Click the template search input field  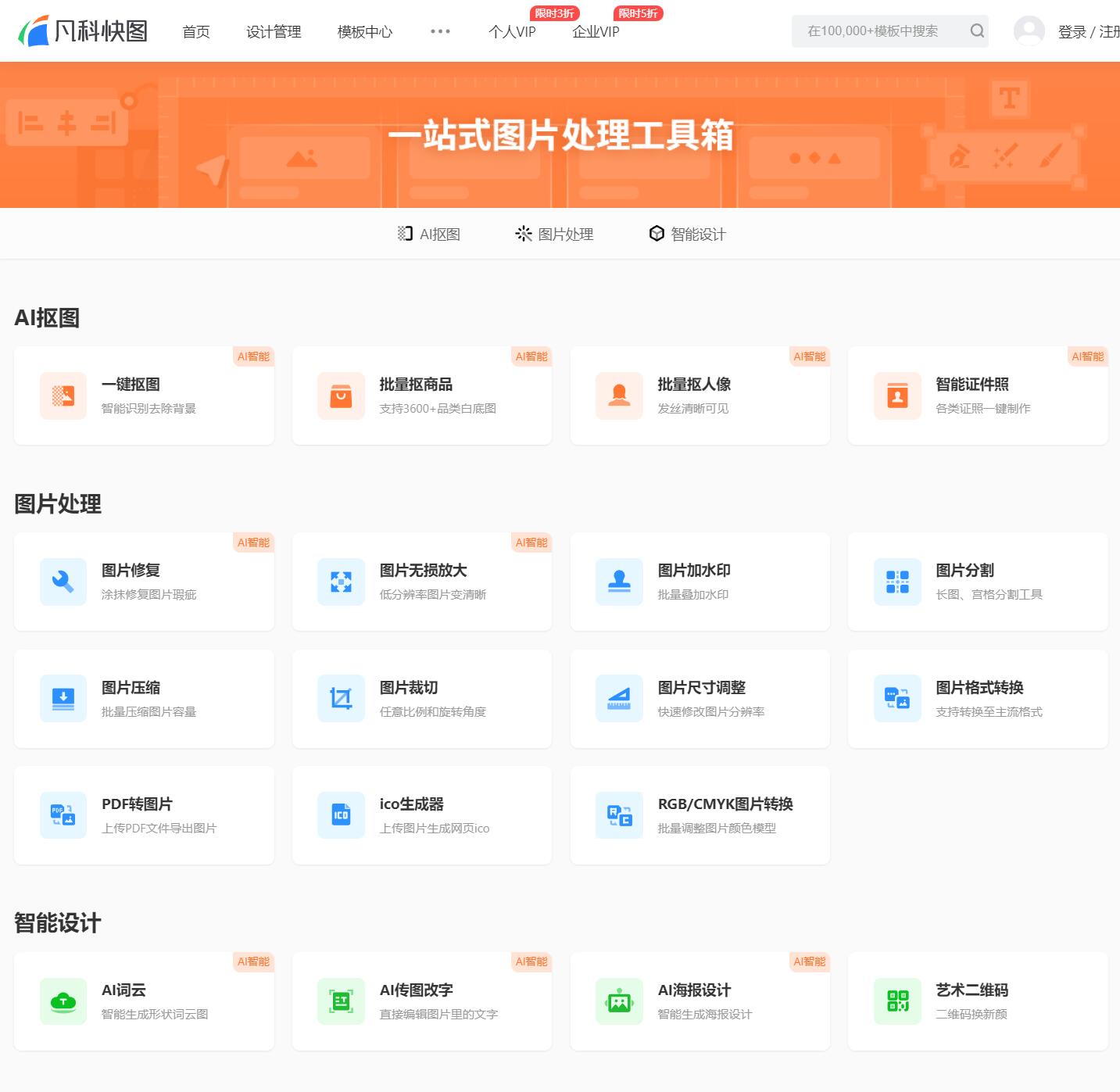click(x=875, y=30)
